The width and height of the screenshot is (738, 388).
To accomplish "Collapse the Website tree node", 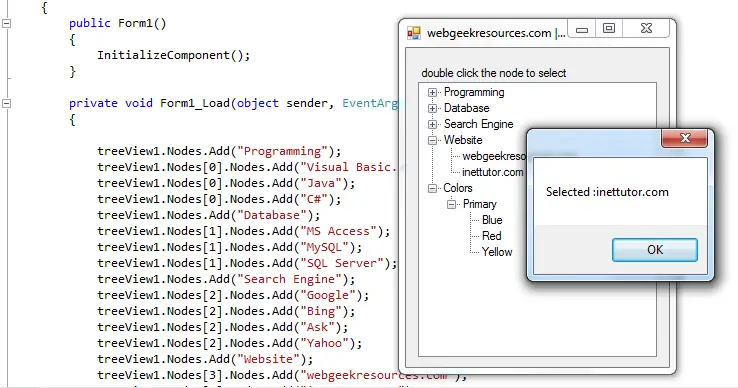I will coord(432,140).
